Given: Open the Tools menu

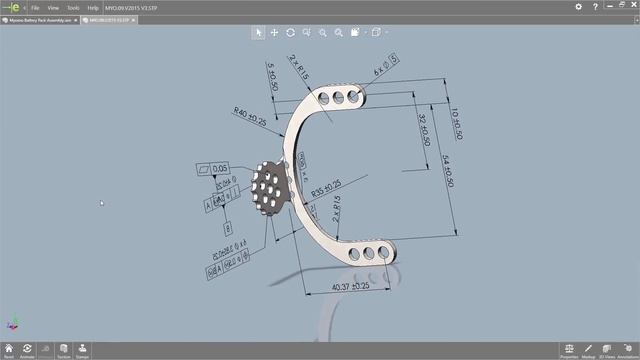Looking at the screenshot, I should (73, 8).
